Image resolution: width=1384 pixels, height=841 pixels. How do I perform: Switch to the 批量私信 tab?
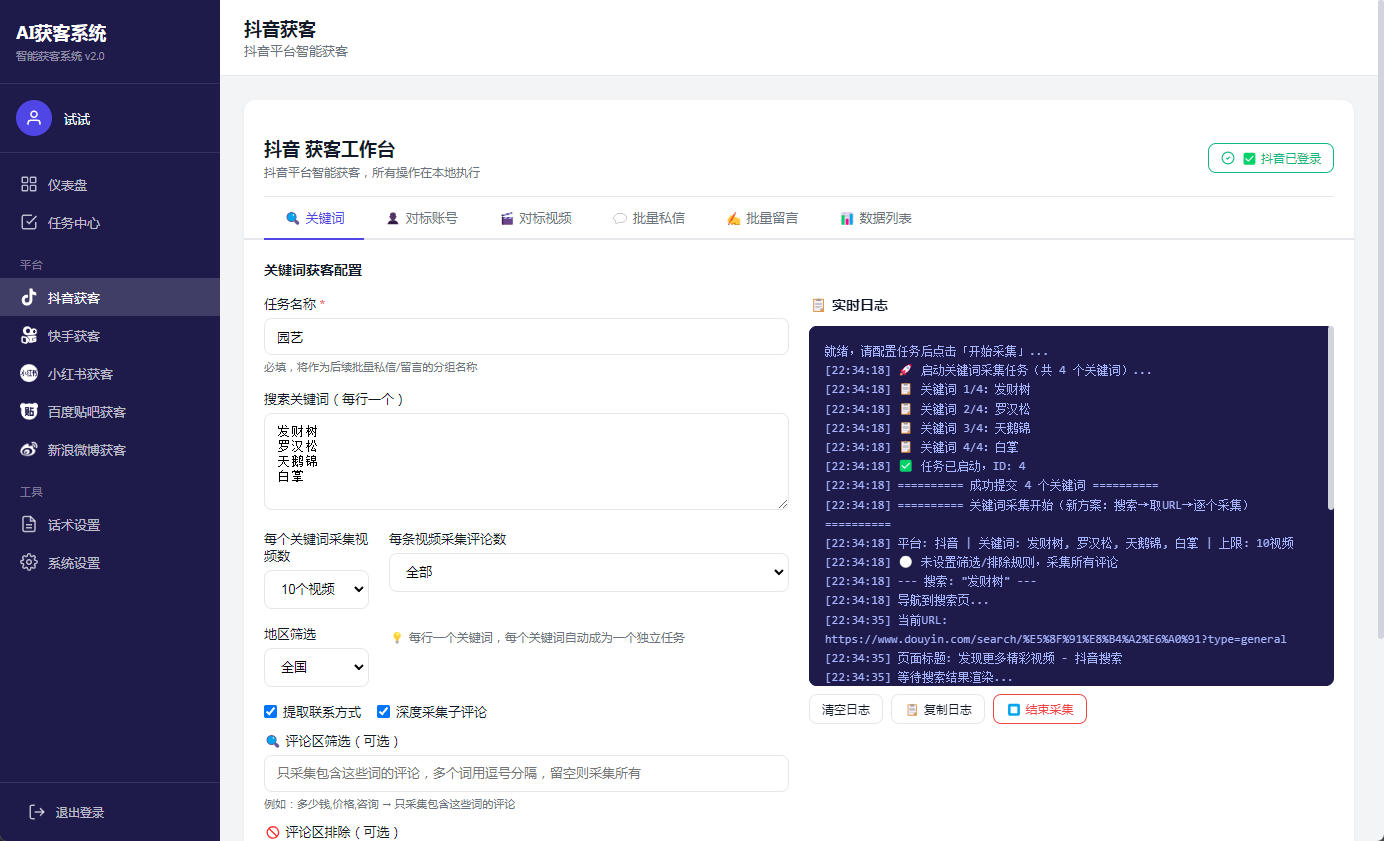pos(648,218)
